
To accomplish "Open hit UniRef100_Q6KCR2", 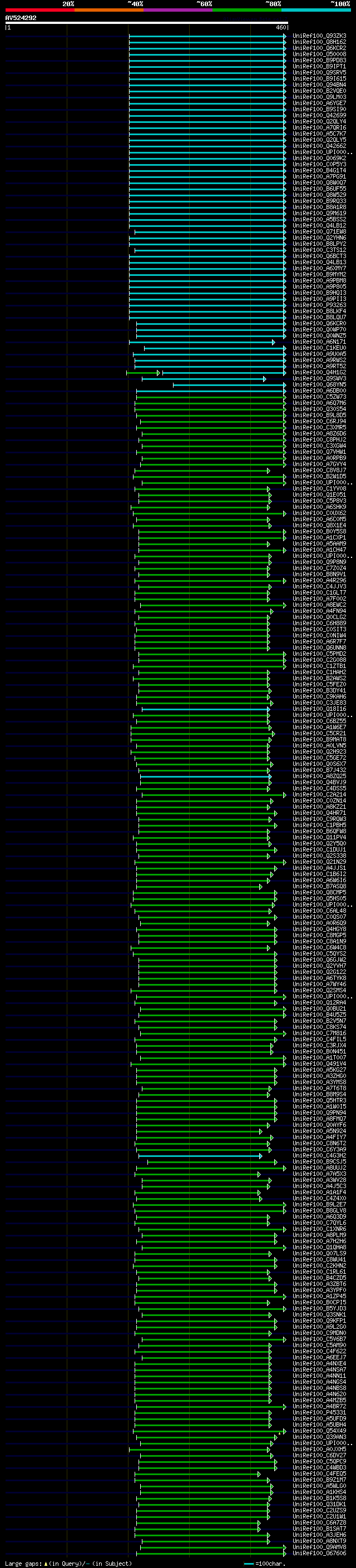I will [319, 48].
